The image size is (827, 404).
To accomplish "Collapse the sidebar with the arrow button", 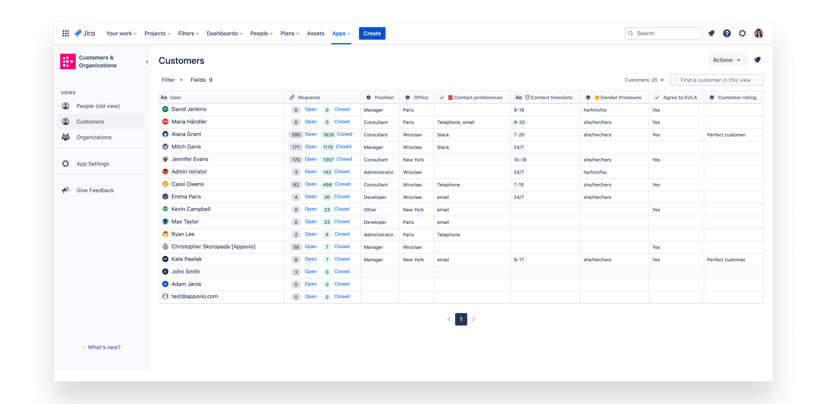I will [147, 62].
